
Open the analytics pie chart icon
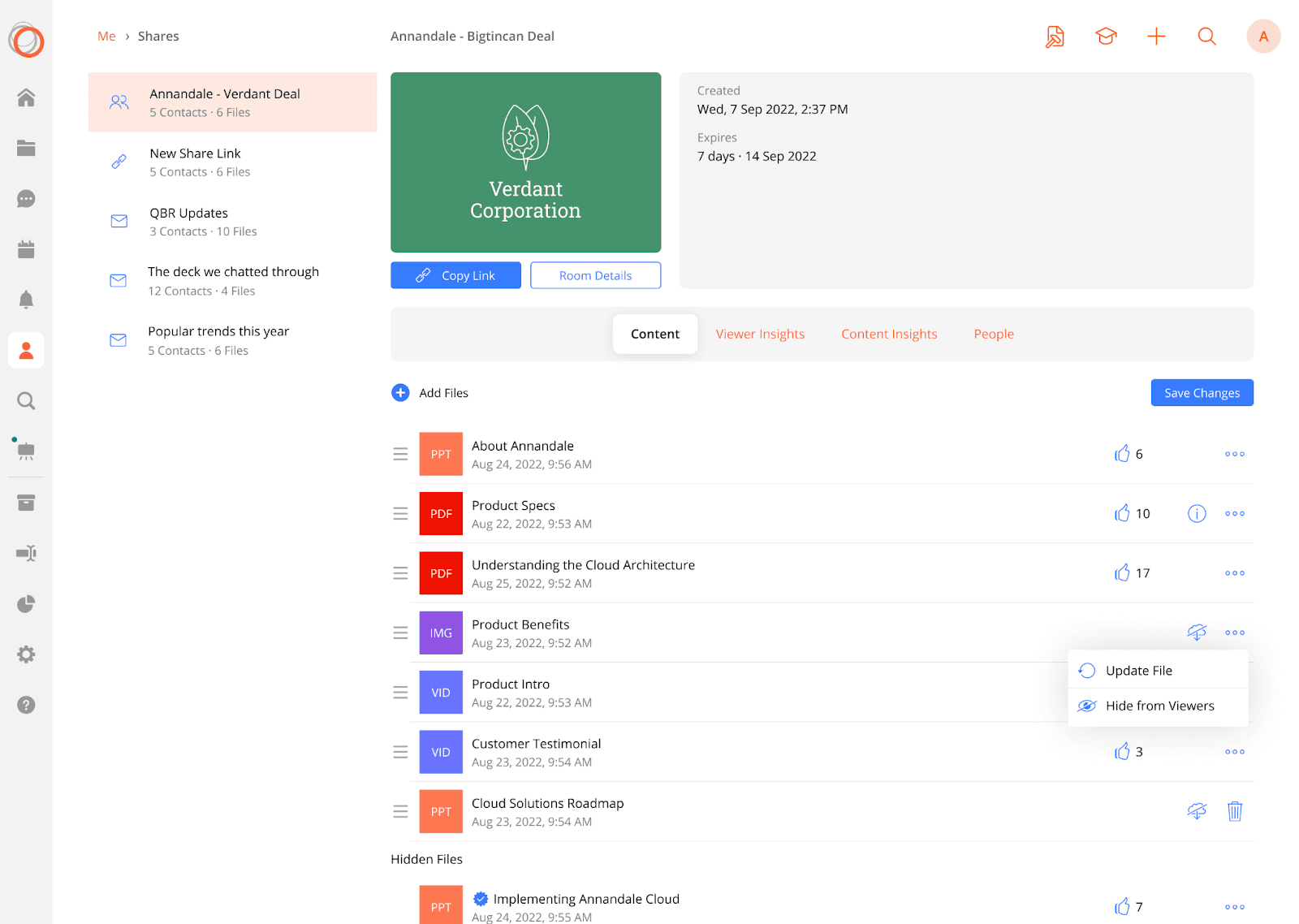[x=26, y=604]
